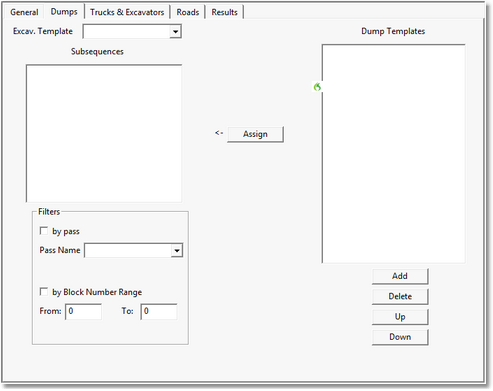
Task: Tick the by Block Number Range checkbox
Action: click(x=44, y=292)
